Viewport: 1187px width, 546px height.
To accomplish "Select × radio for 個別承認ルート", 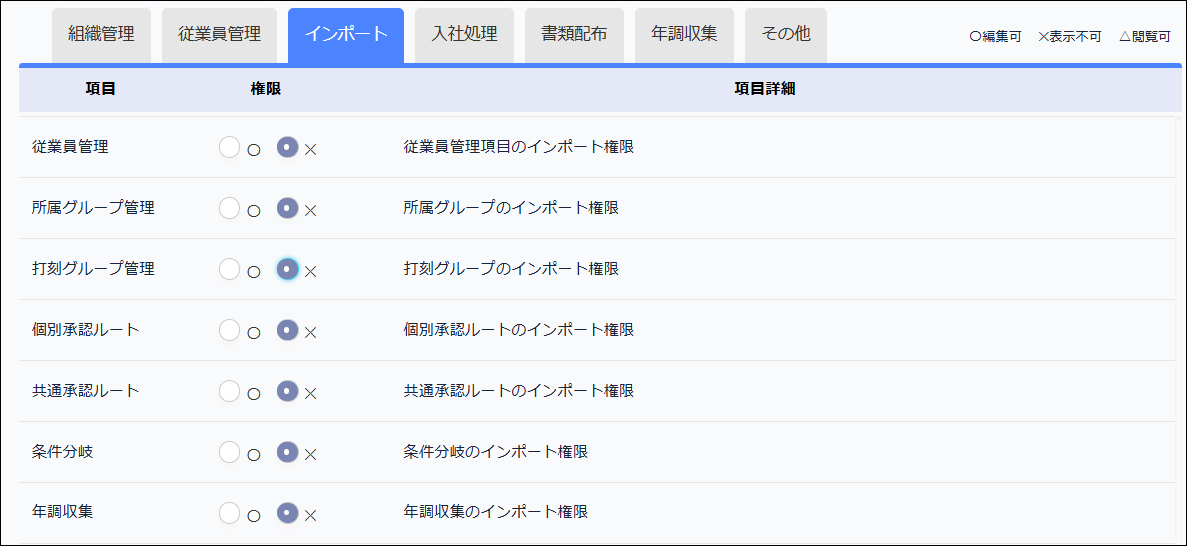I will click(x=288, y=330).
